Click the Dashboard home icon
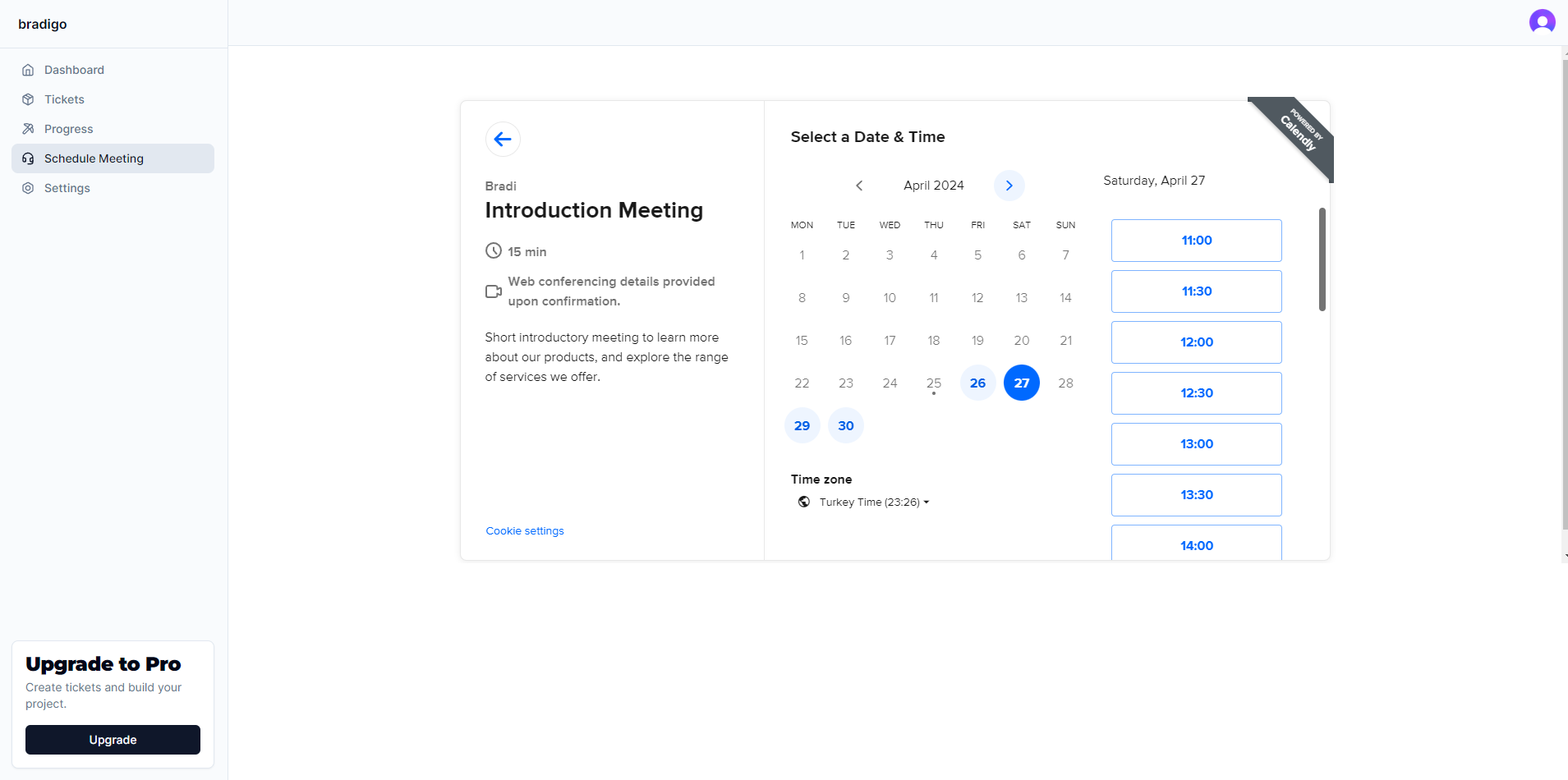The image size is (1568, 780). click(x=28, y=70)
